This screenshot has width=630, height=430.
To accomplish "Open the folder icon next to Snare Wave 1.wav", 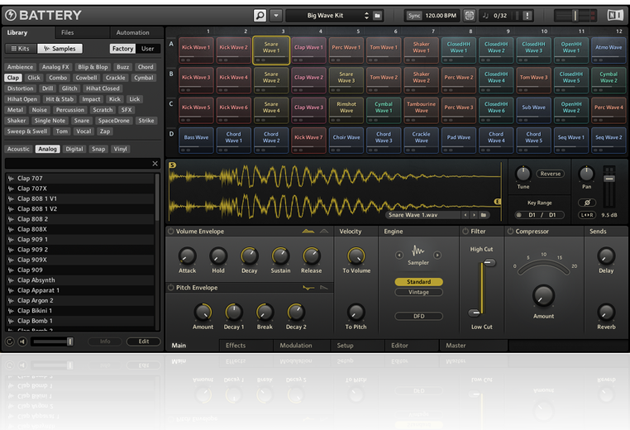I will (x=484, y=215).
